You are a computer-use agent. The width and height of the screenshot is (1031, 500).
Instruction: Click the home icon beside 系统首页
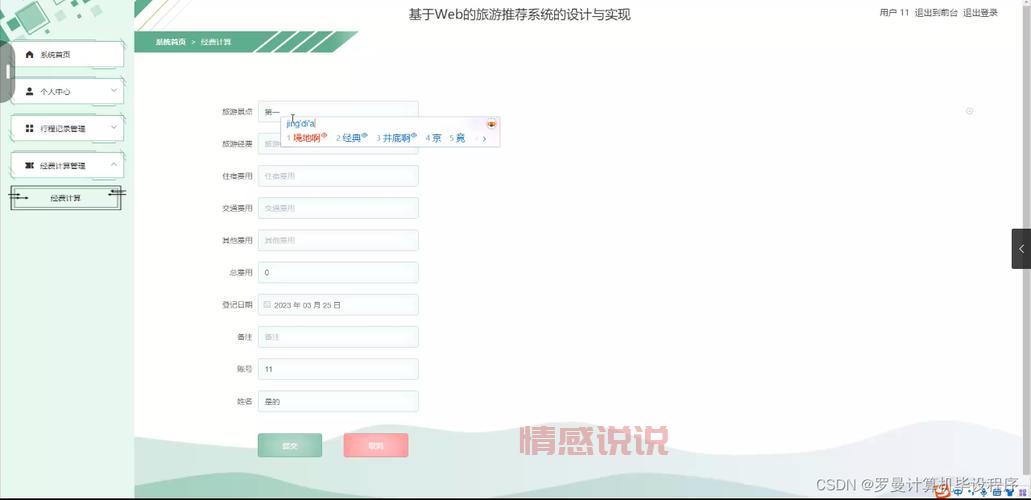(29, 55)
